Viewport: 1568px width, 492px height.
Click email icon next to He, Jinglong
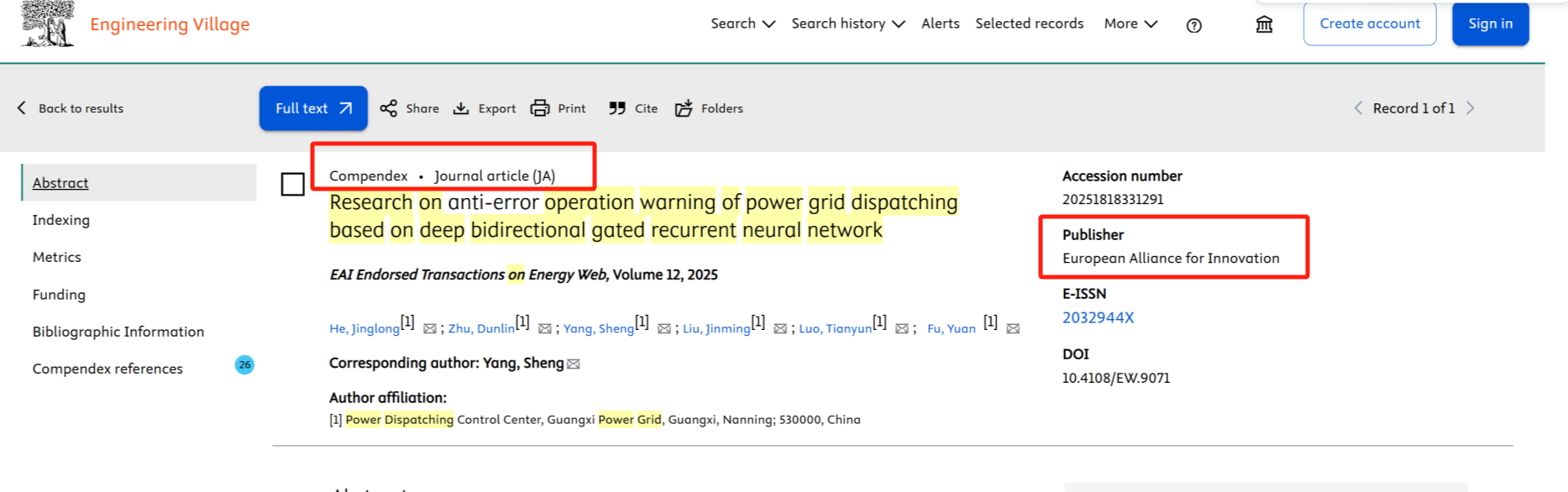(x=430, y=329)
